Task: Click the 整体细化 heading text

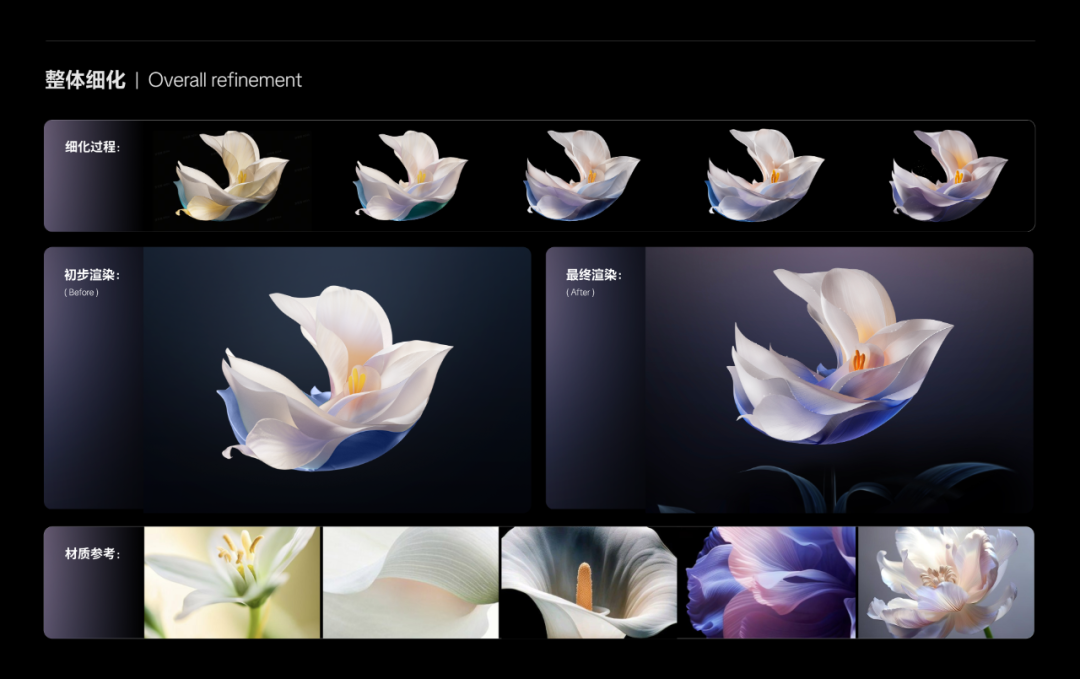Action: pyautogui.click(x=85, y=80)
